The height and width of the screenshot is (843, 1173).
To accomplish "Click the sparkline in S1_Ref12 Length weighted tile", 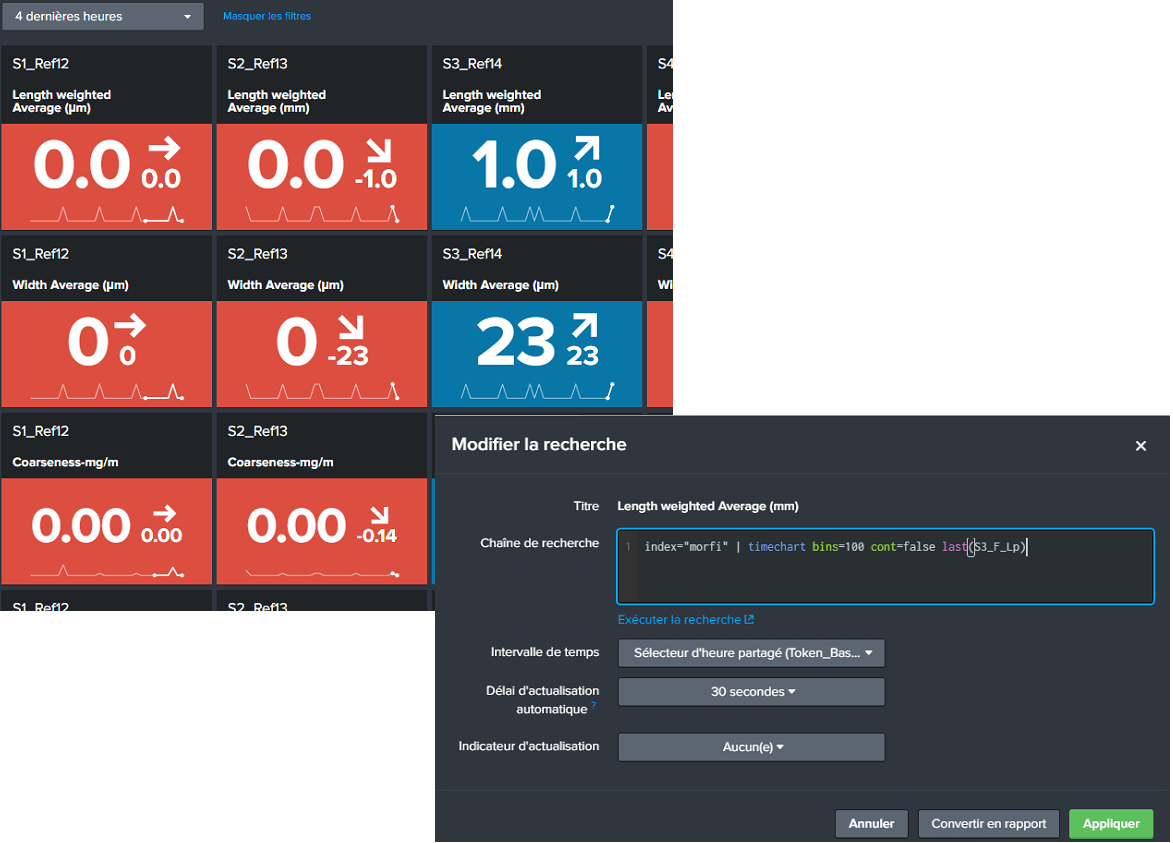I will 107,215.
